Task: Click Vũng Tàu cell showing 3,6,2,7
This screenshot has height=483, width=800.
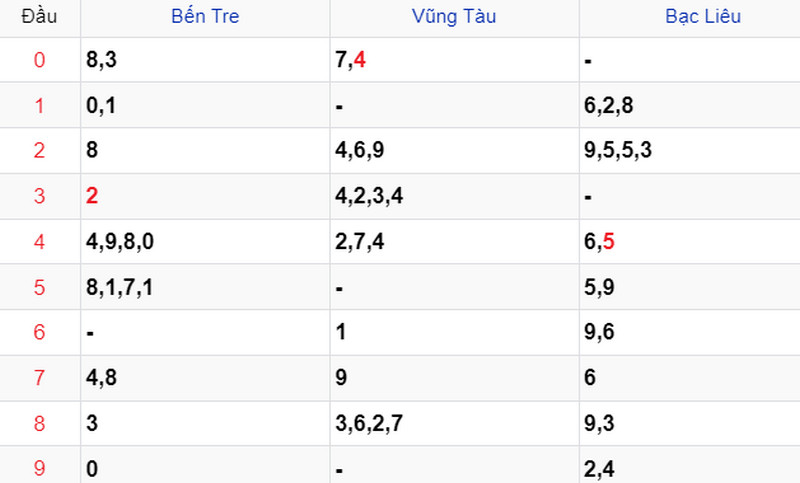Action: [x=455, y=423]
